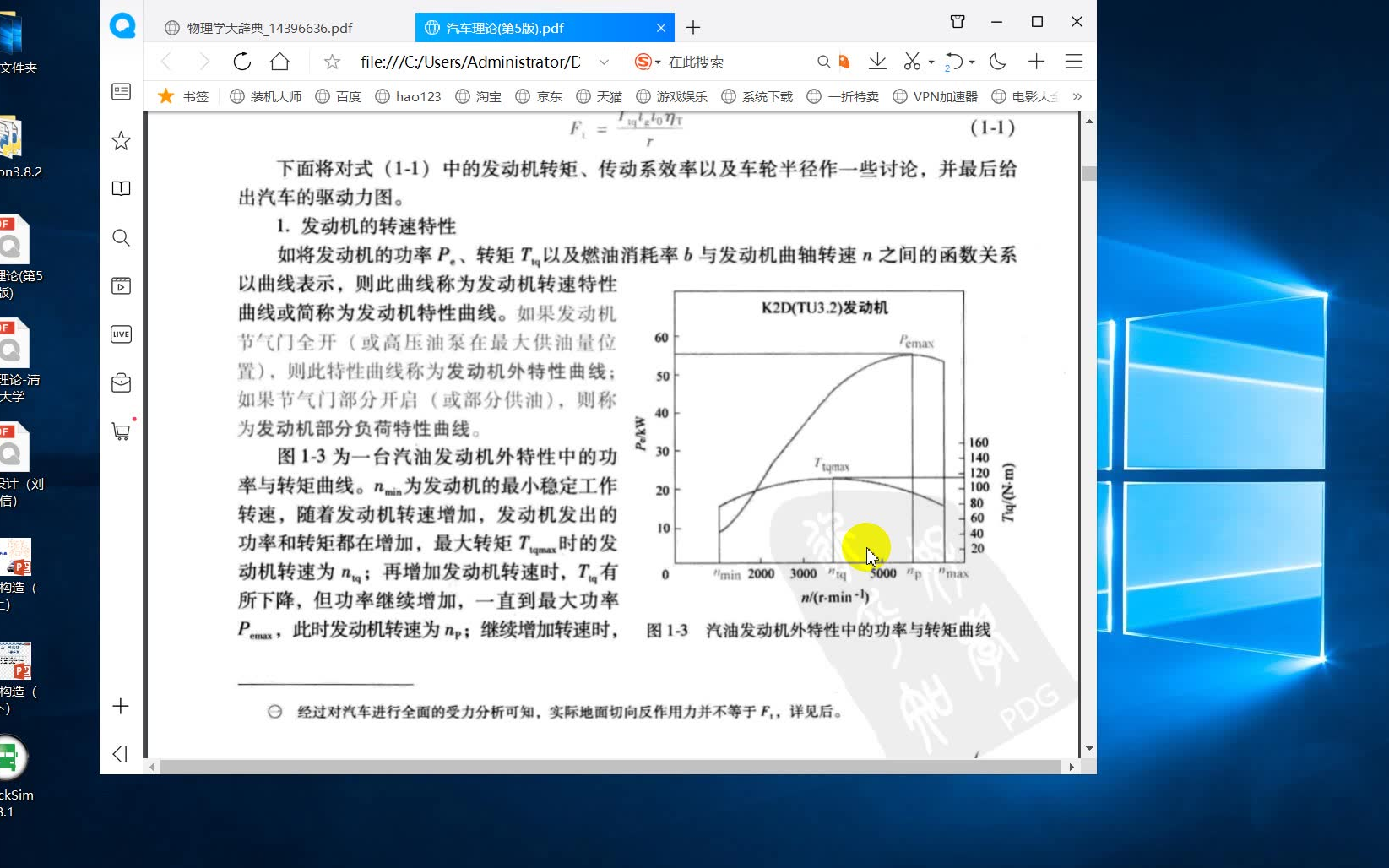The width and height of the screenshot is (1389, 868).
Task: Open the browser hamburger main menu
Action: click(1074, 62)
